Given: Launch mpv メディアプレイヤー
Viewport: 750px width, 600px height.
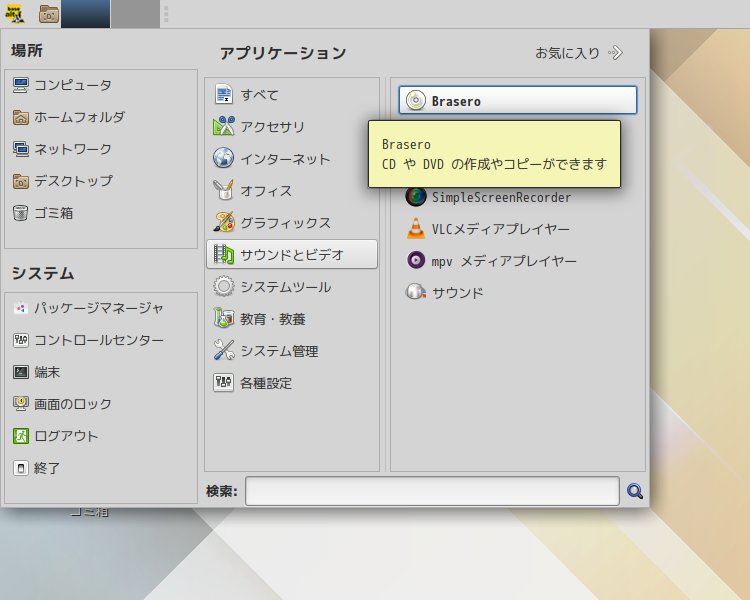Looking at the screenshot, I should click(x=518, y=261).
